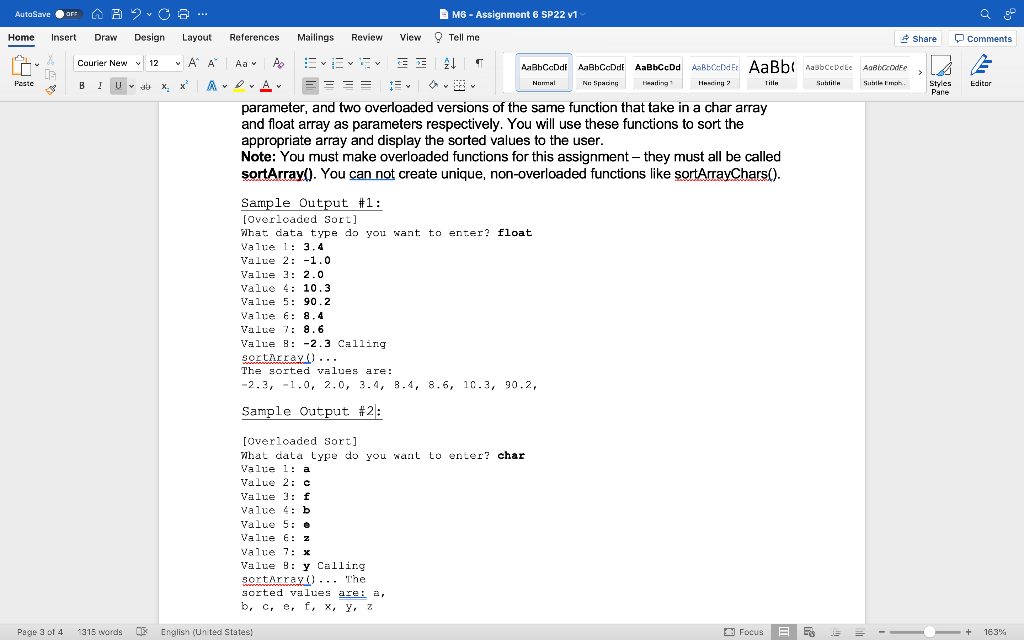Open the Editor pane

[x=981, y=72]
